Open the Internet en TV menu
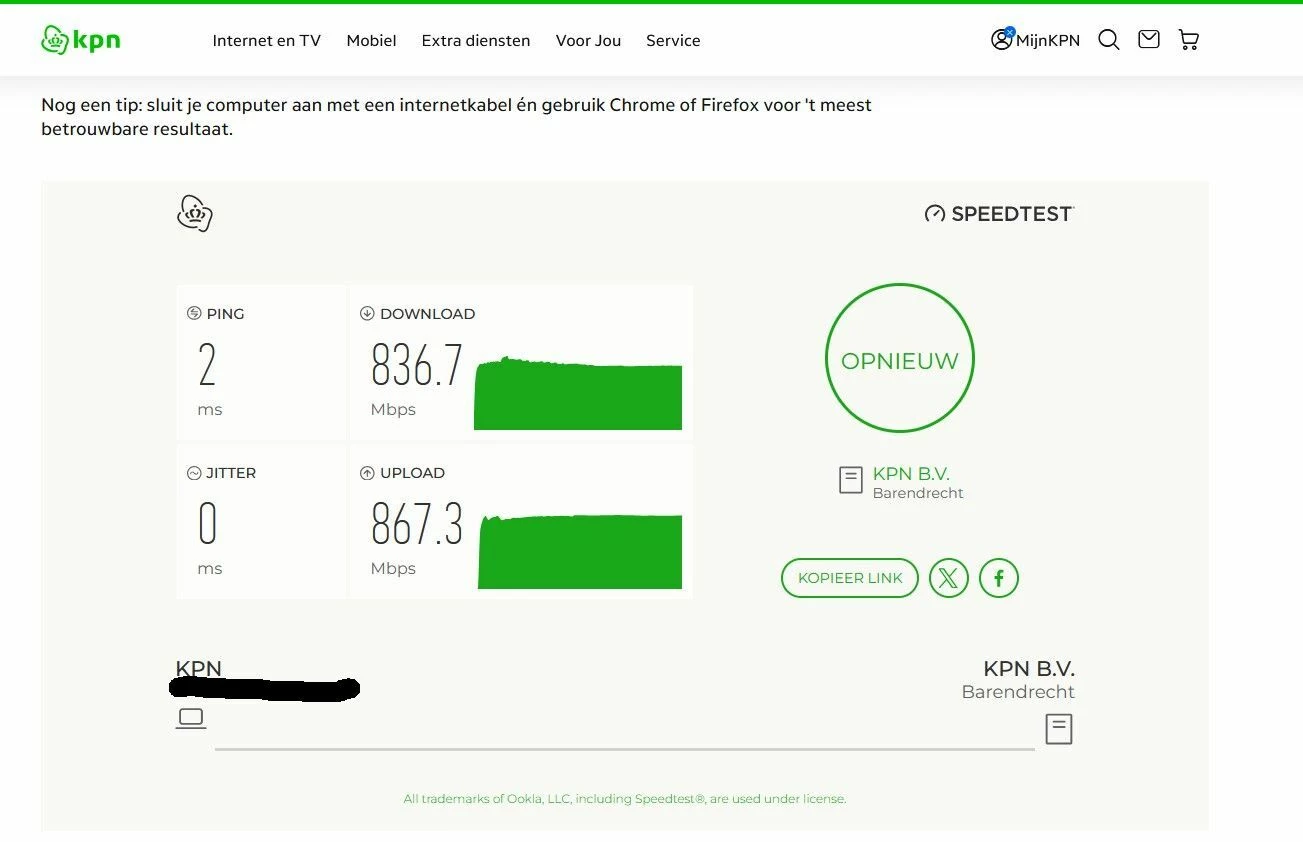Image resolution: width=1303 pixels, height=842 pixels. click(266, 41)
